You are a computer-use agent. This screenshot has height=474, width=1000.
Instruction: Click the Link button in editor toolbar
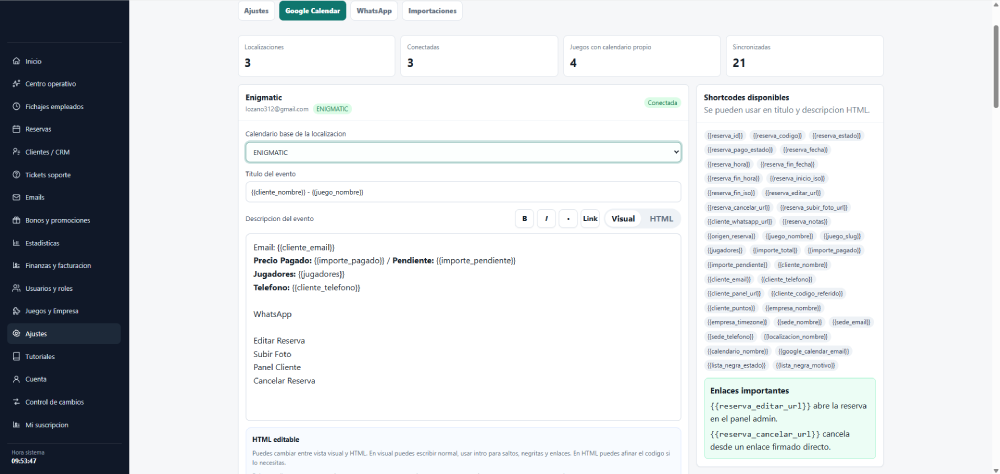(x=590, y=219)
